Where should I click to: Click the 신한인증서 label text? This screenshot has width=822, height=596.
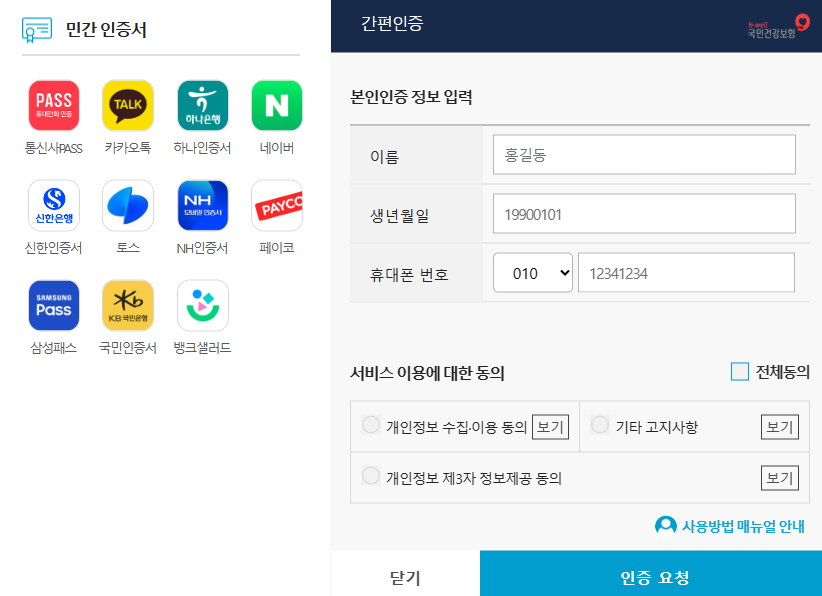pos(53,248)
